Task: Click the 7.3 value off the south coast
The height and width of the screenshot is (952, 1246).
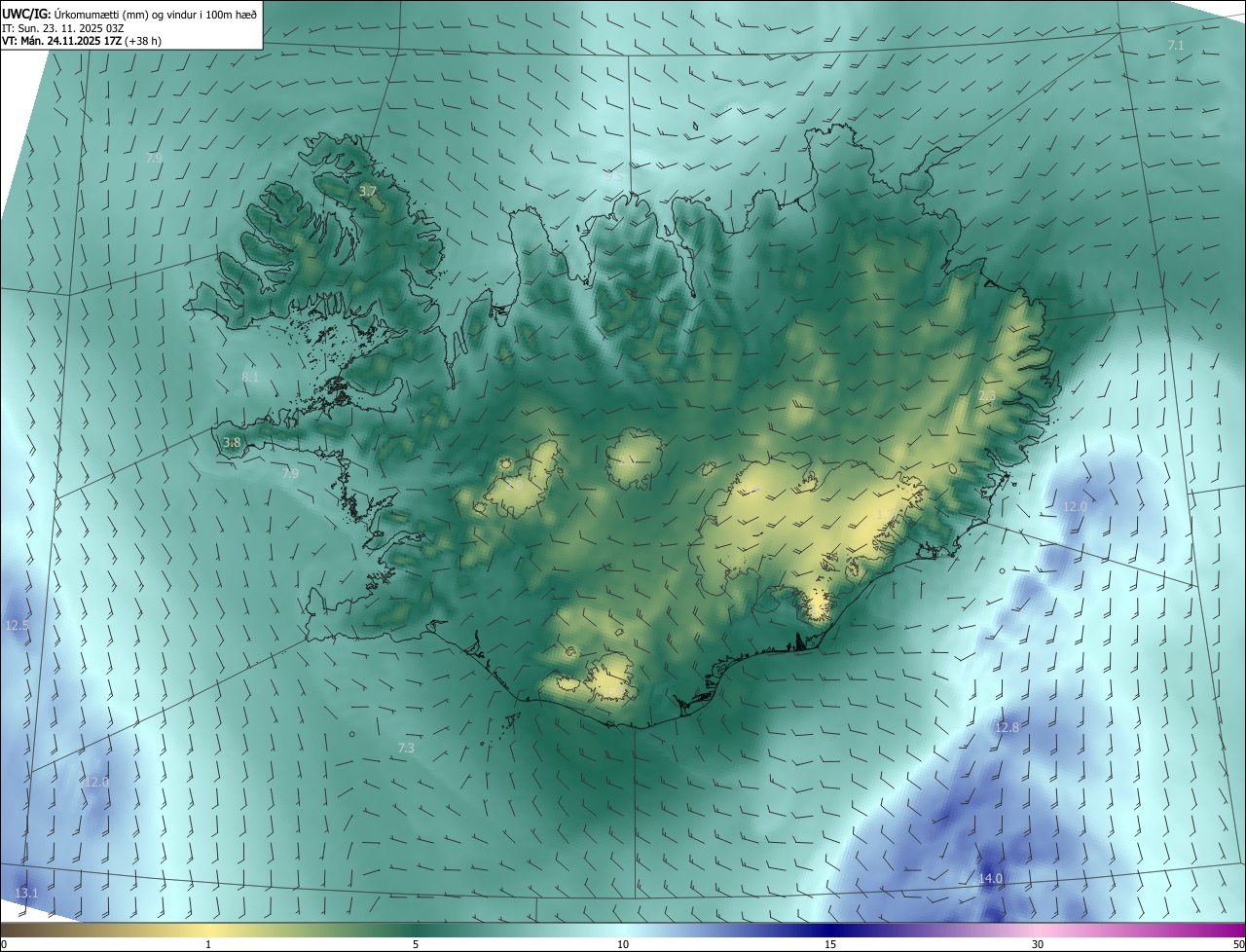Action: [406, 748]
